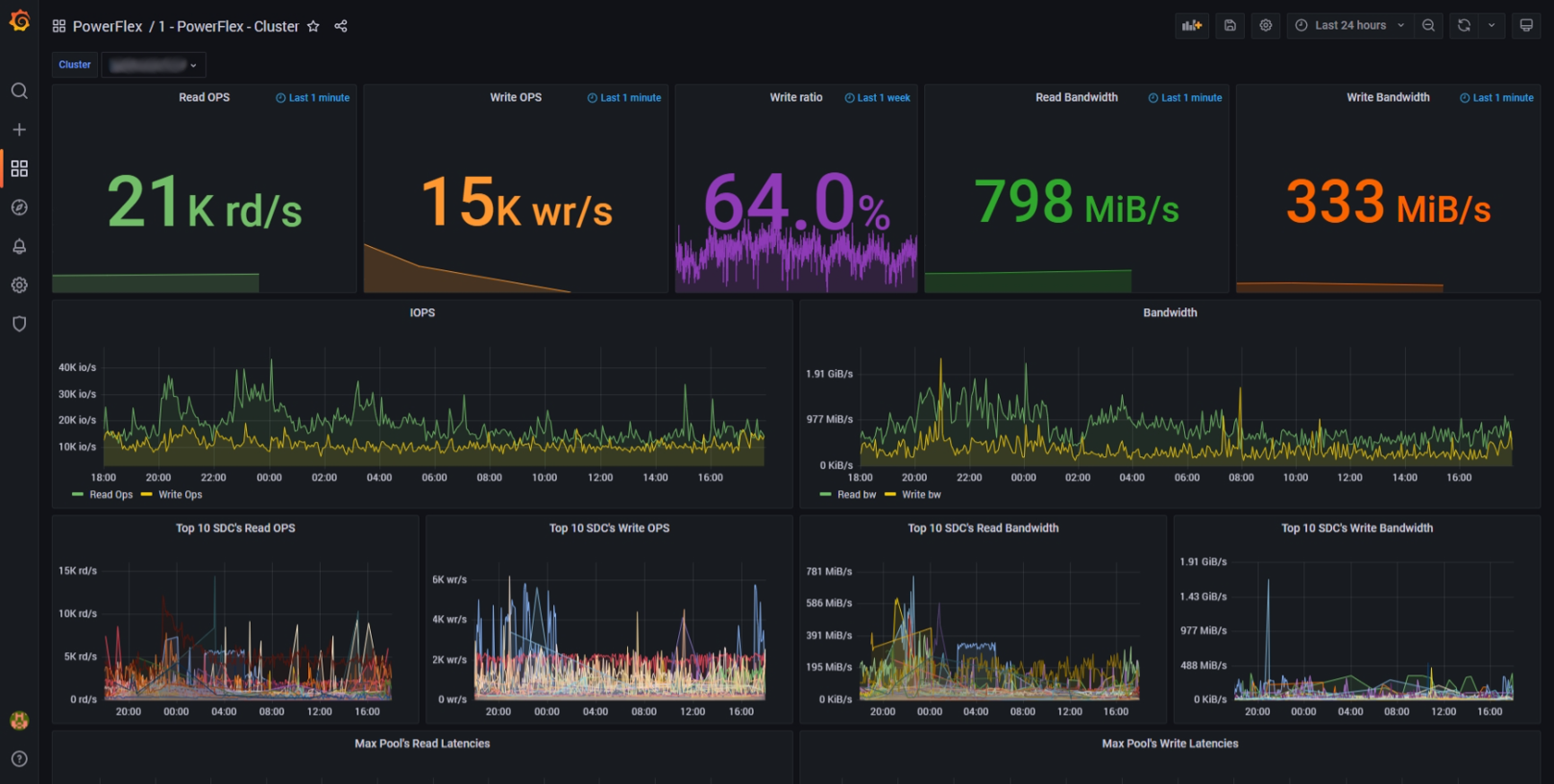Toggle the Read Ops legend series

[x=110, y=495]
